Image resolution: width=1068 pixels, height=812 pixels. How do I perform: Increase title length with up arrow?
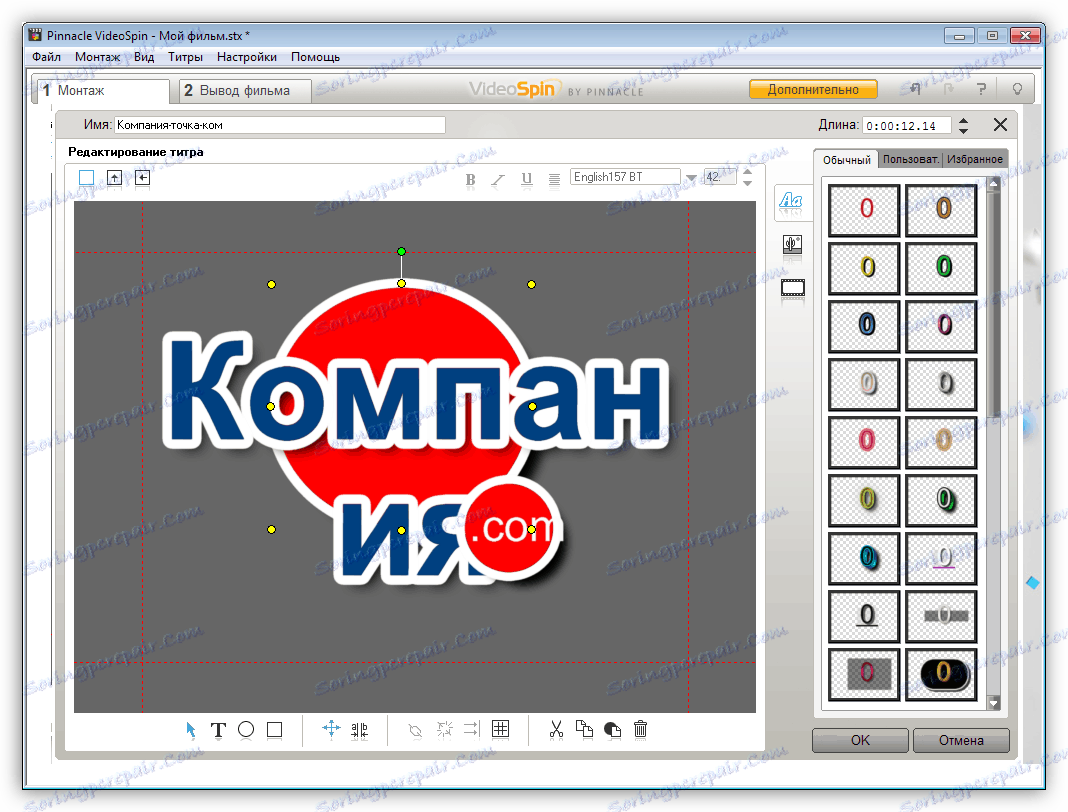(963, 120)
